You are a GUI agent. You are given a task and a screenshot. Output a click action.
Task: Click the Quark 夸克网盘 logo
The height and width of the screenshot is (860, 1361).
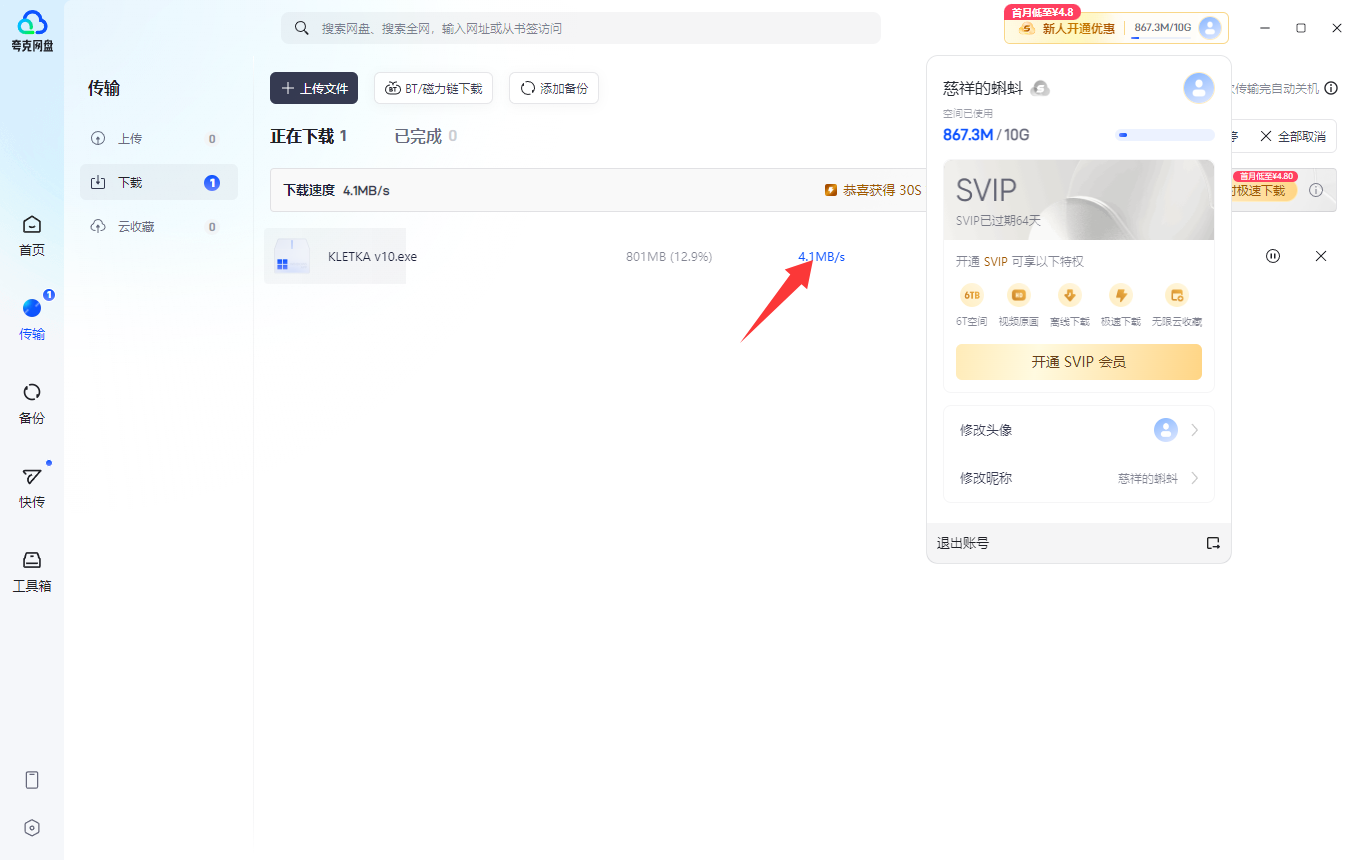31,29
